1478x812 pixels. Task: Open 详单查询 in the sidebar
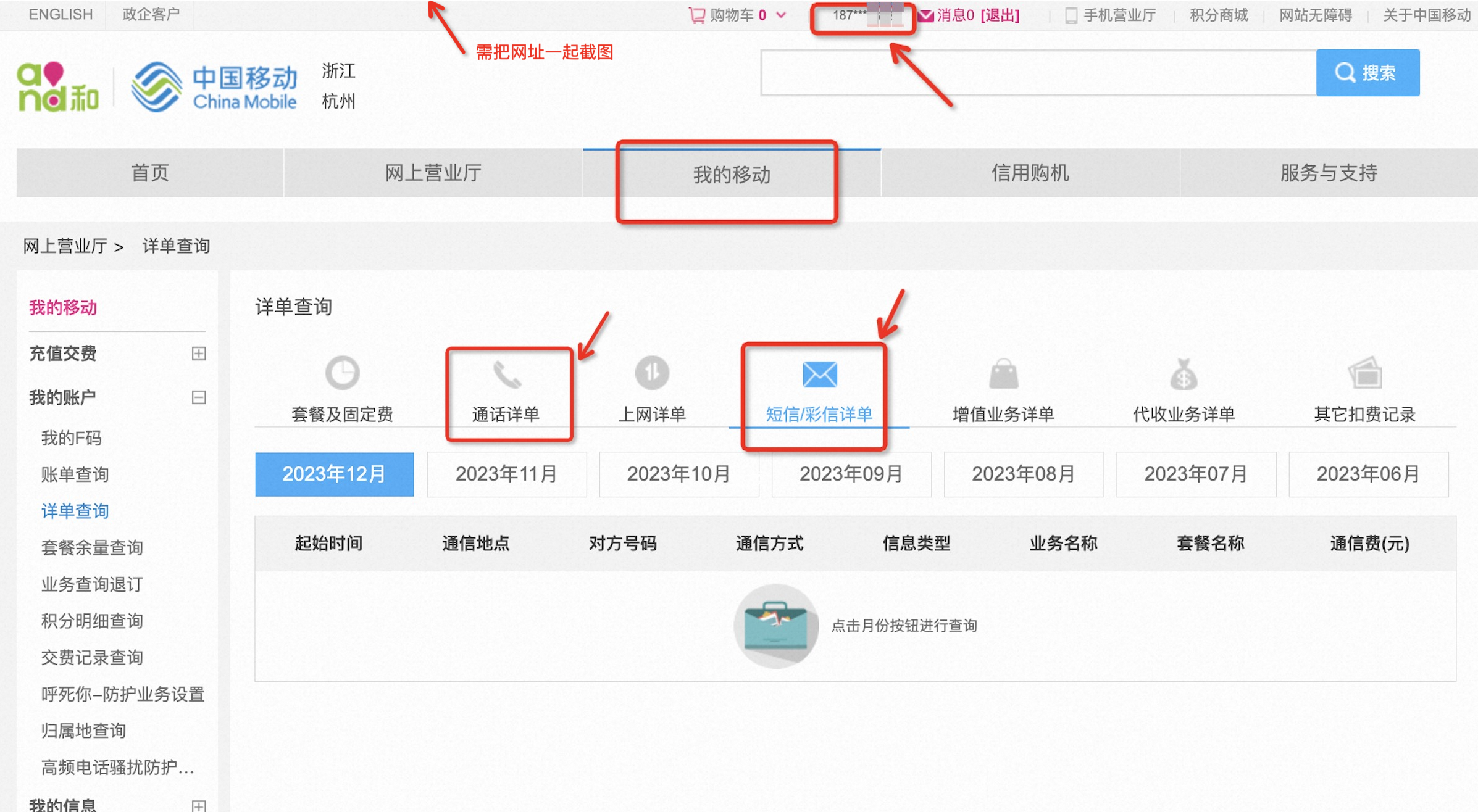click(75, 511)
